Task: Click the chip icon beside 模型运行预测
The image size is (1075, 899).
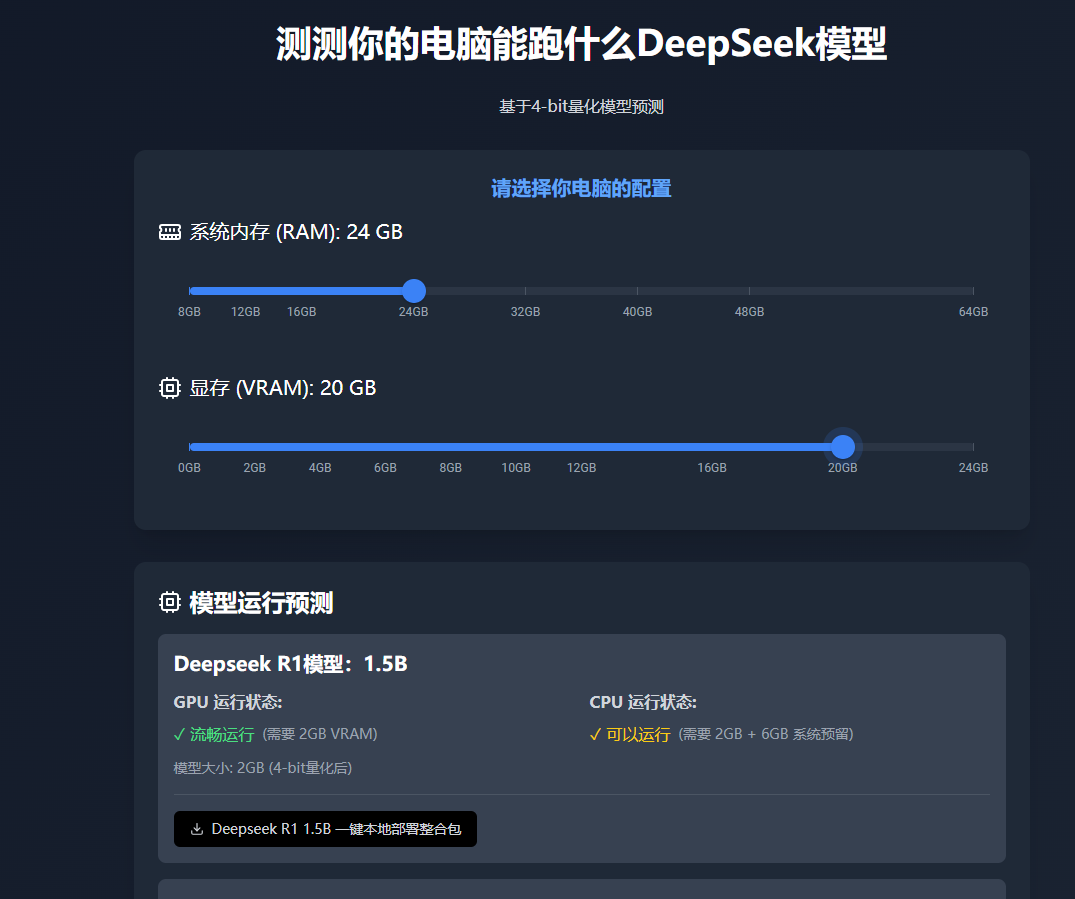Action: pyautogui.click(x=169, y=602)
